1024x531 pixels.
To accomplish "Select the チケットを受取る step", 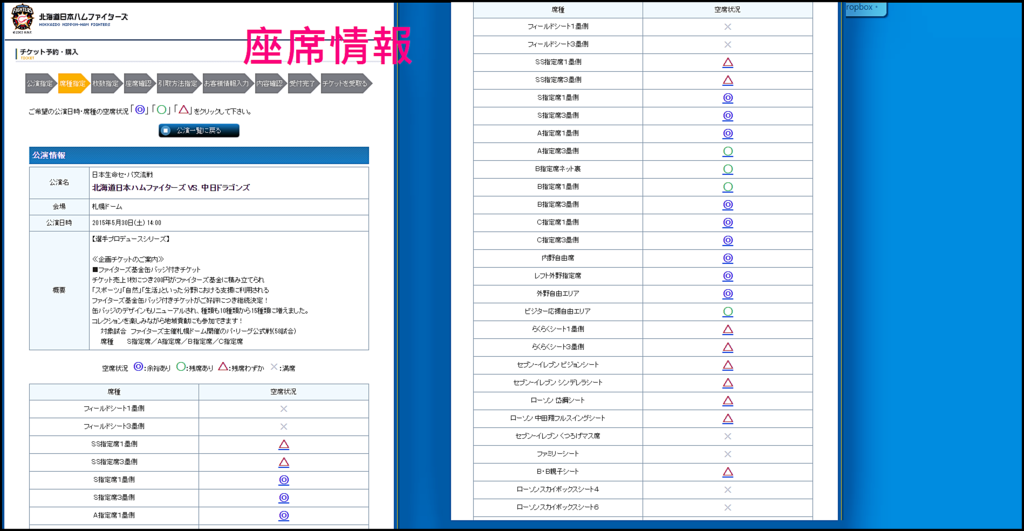I will pos(347,84).
